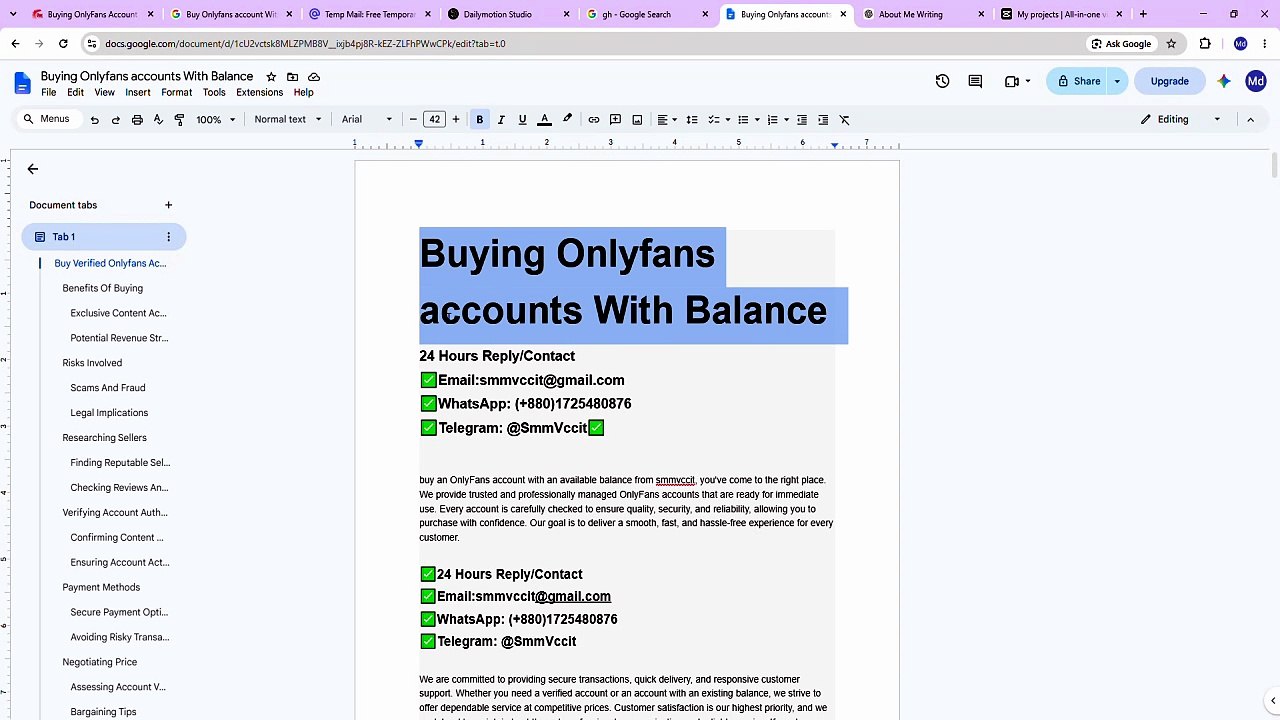Go to Risks Involved outline heading

[92, 363]
